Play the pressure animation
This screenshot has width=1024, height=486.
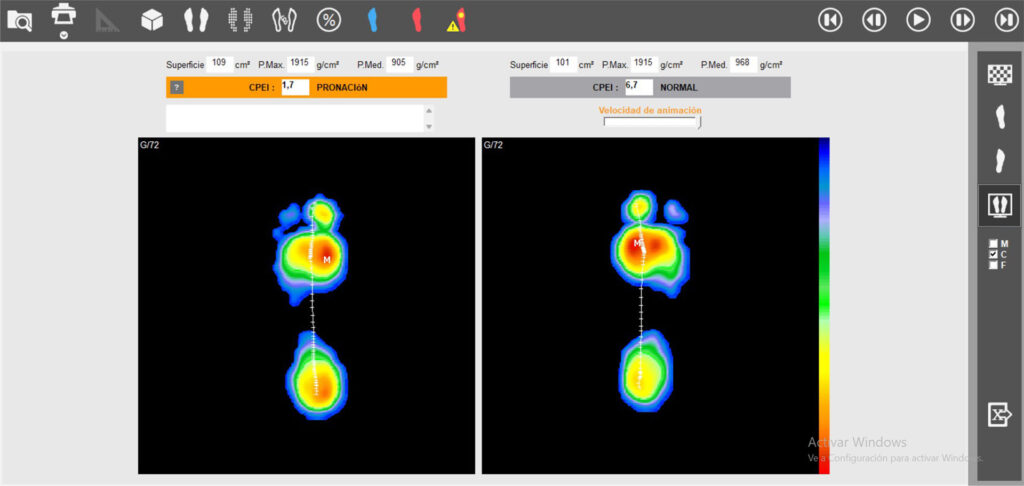pos(918,19)
